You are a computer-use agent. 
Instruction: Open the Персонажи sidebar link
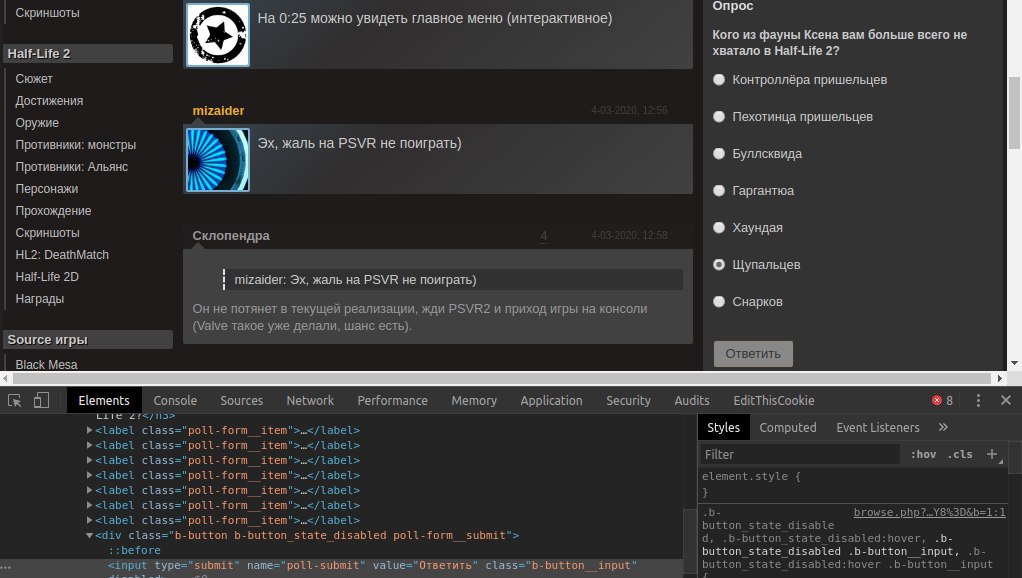(x=47, y=189)
